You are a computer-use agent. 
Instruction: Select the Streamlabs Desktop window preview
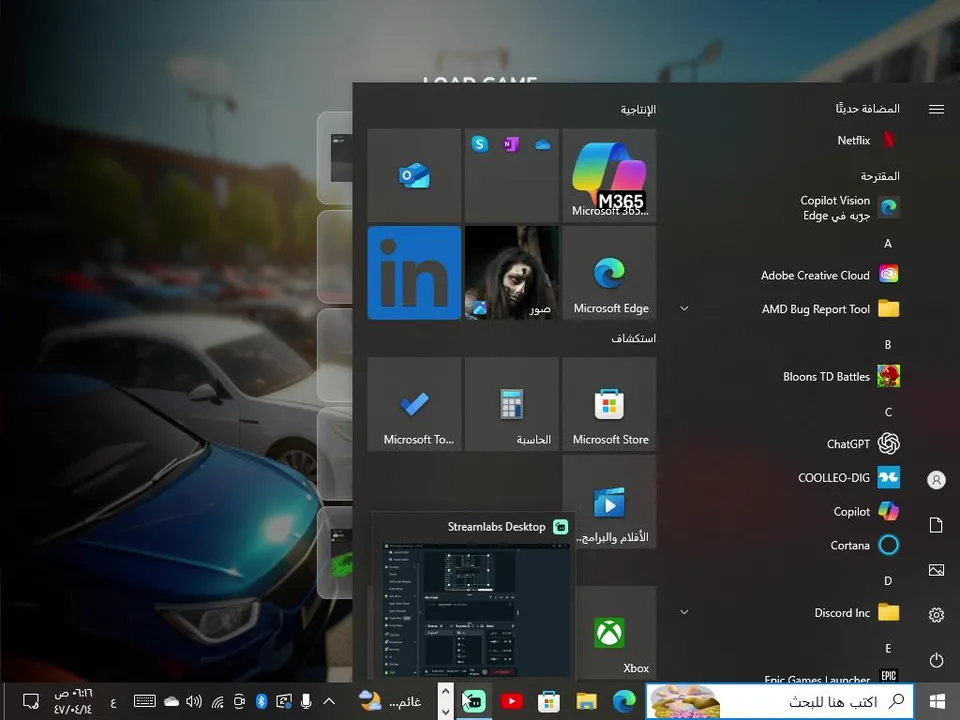click(x=474, y=596)
